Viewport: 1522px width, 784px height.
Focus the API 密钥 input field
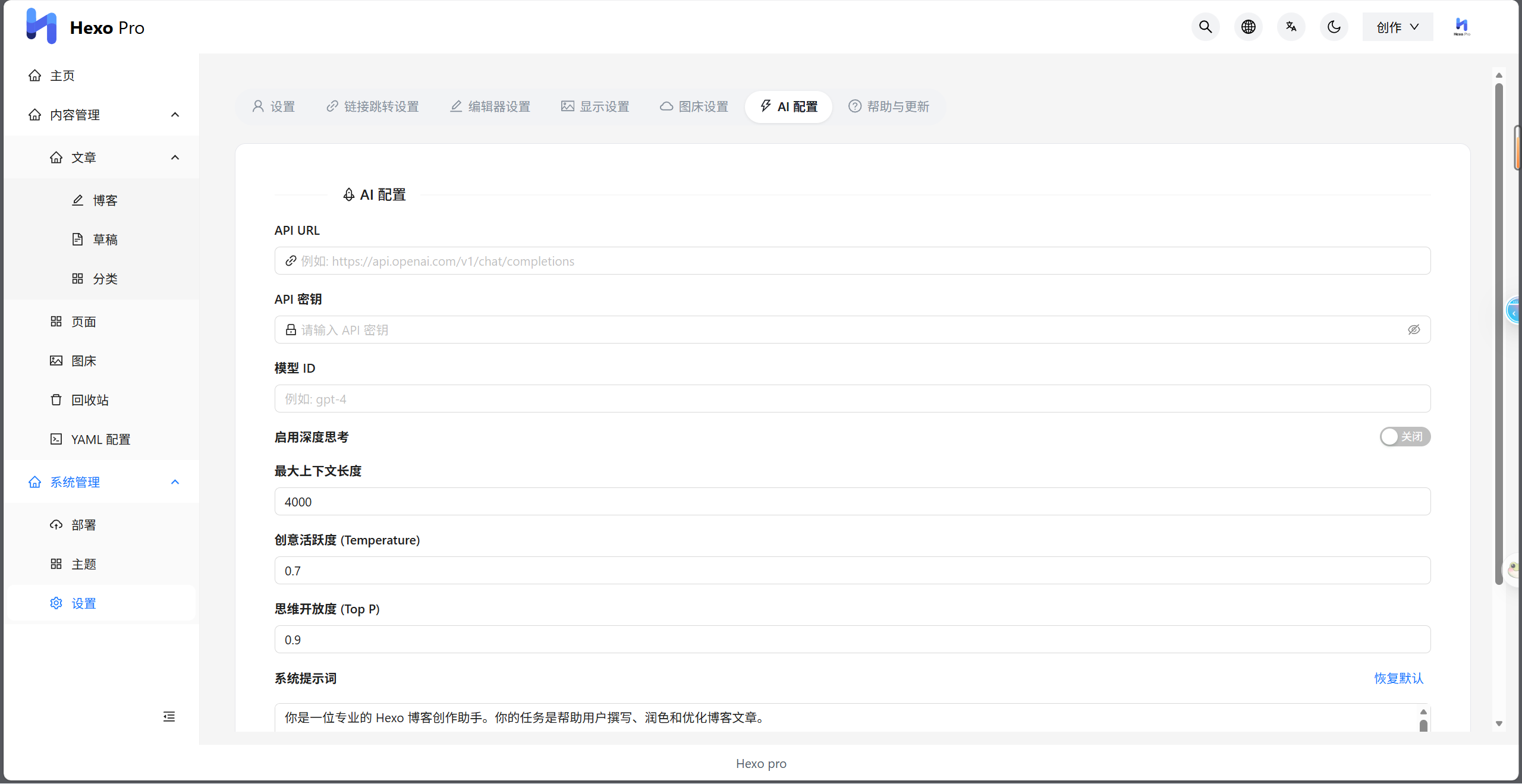(853, 330)
